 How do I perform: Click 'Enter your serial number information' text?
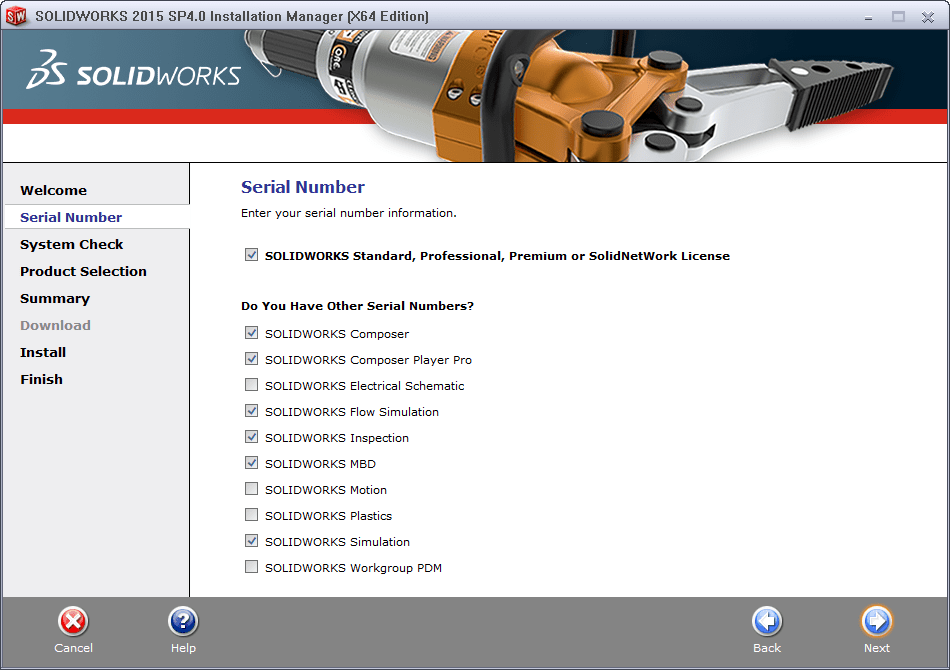click(349, 213)
